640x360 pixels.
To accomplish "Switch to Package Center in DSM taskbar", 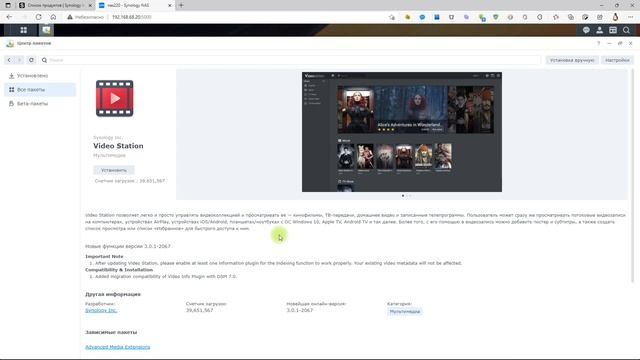I will point(46,30).
